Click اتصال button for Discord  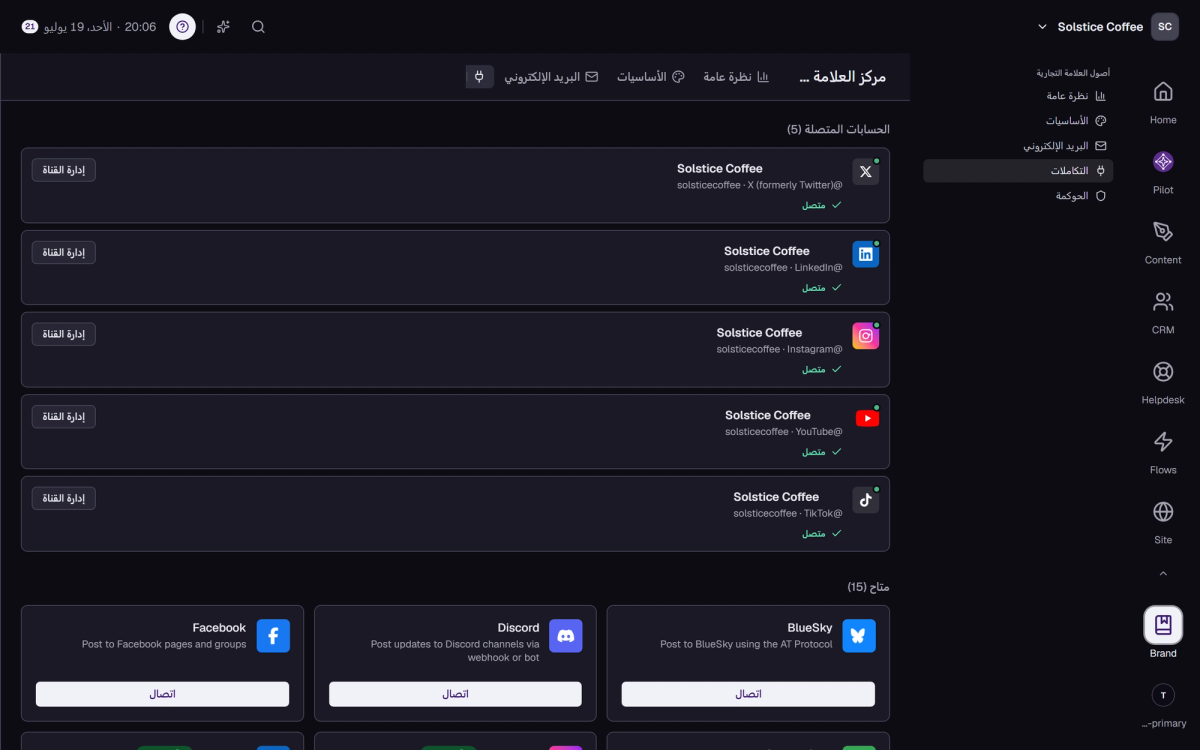click(455, 694)
